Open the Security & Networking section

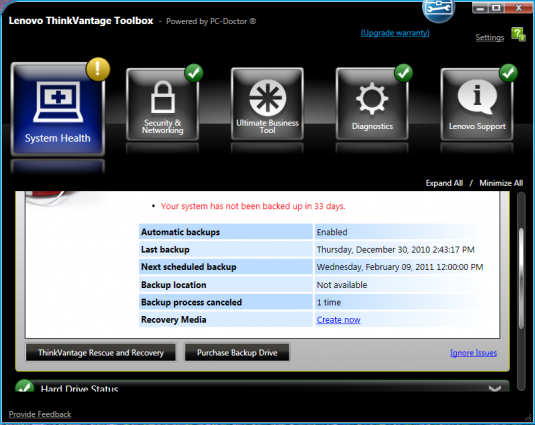tap(162, 104)
